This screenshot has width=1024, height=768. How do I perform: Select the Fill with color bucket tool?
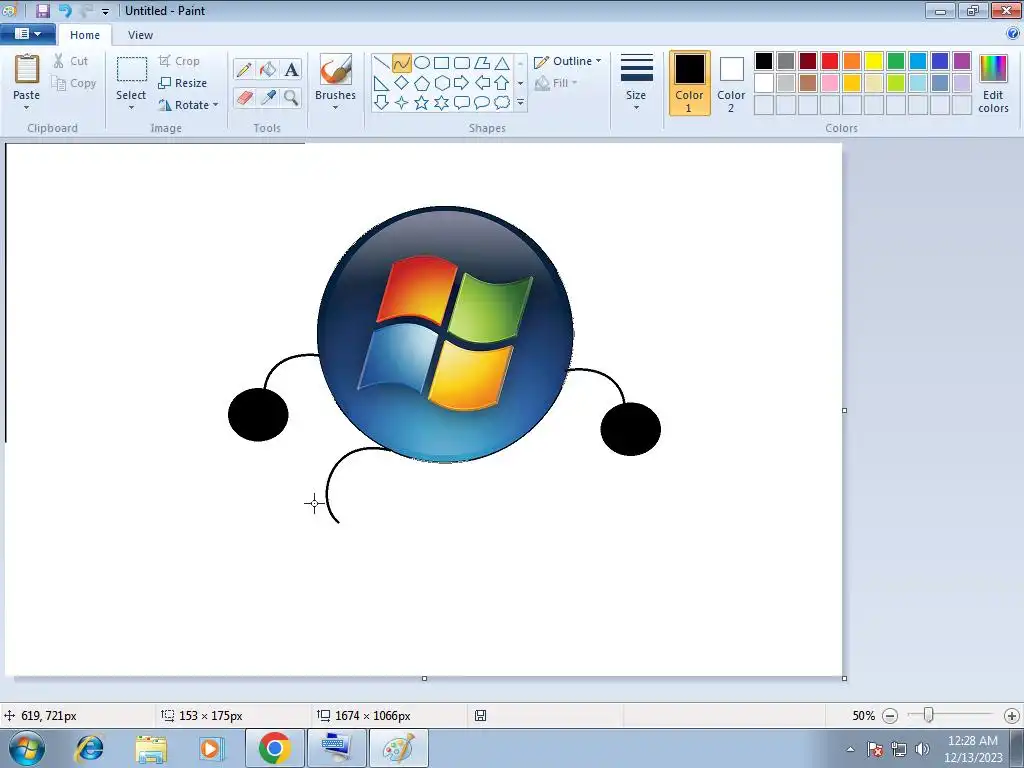click(268, 69)
